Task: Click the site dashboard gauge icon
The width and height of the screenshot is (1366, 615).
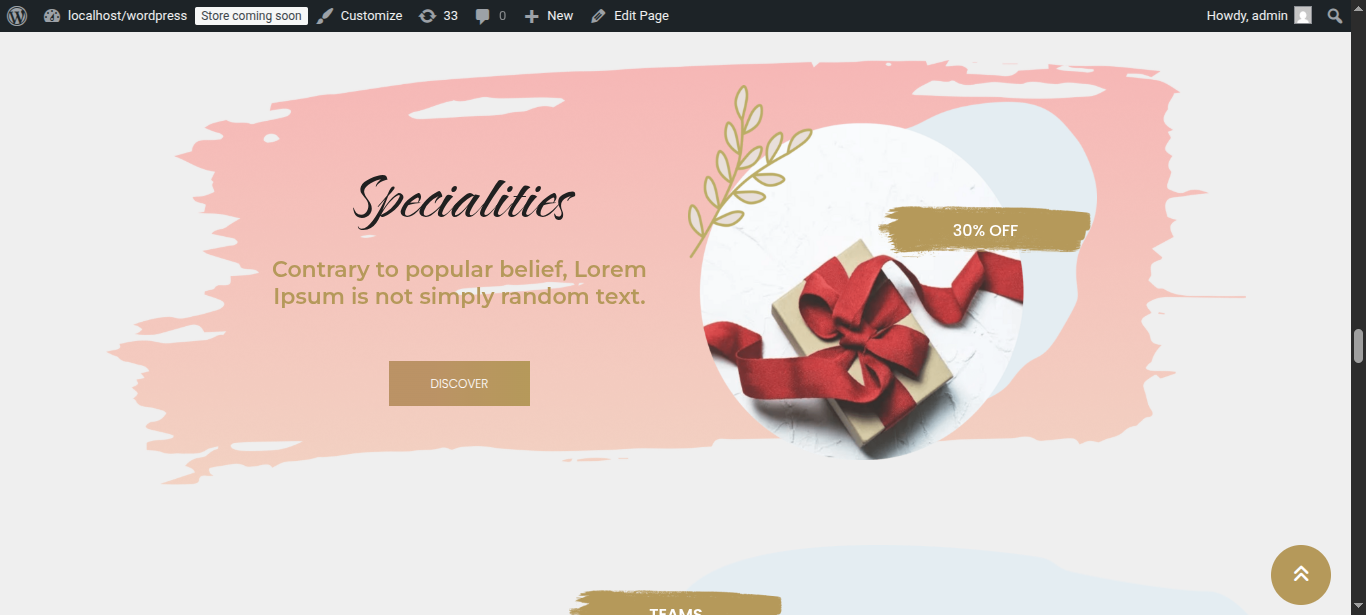Action: point(52,16)
